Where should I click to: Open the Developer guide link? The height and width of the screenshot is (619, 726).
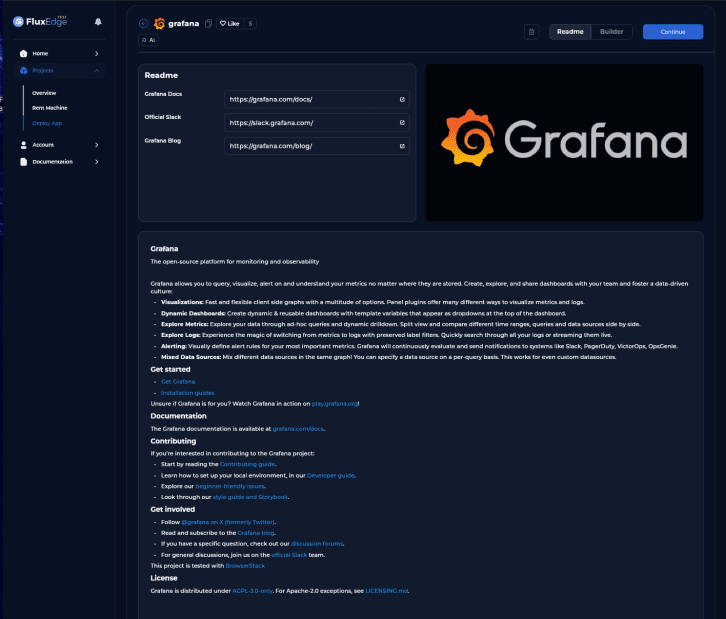331,475
